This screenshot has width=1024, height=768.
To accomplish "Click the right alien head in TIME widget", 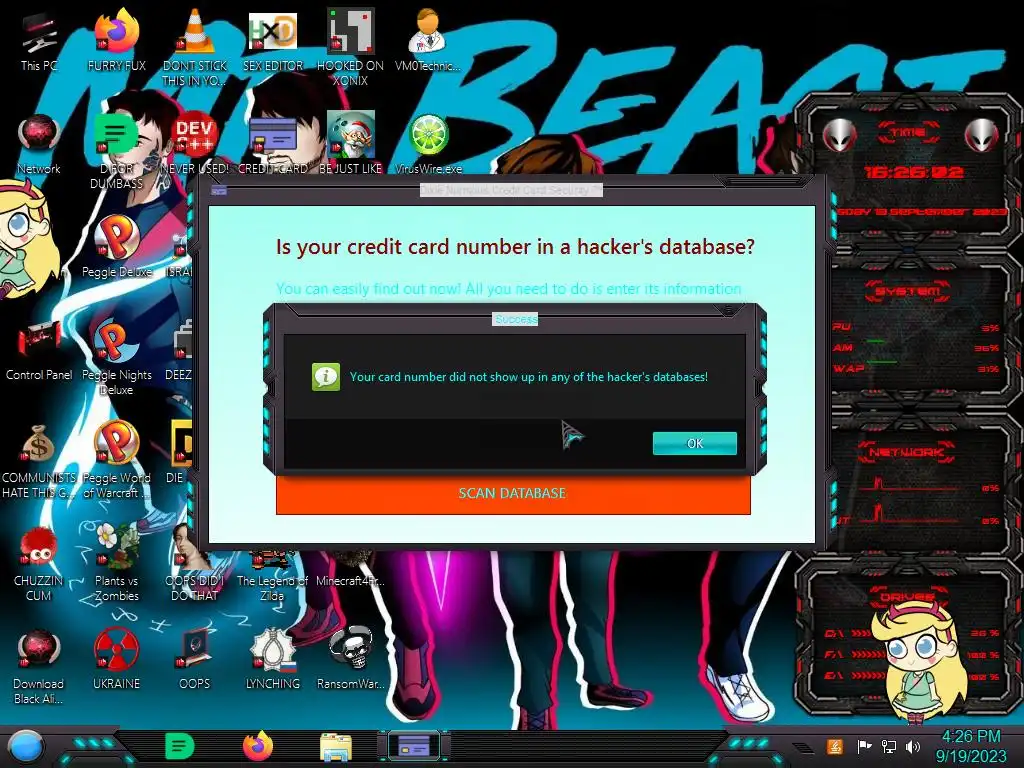I will 982,135.
